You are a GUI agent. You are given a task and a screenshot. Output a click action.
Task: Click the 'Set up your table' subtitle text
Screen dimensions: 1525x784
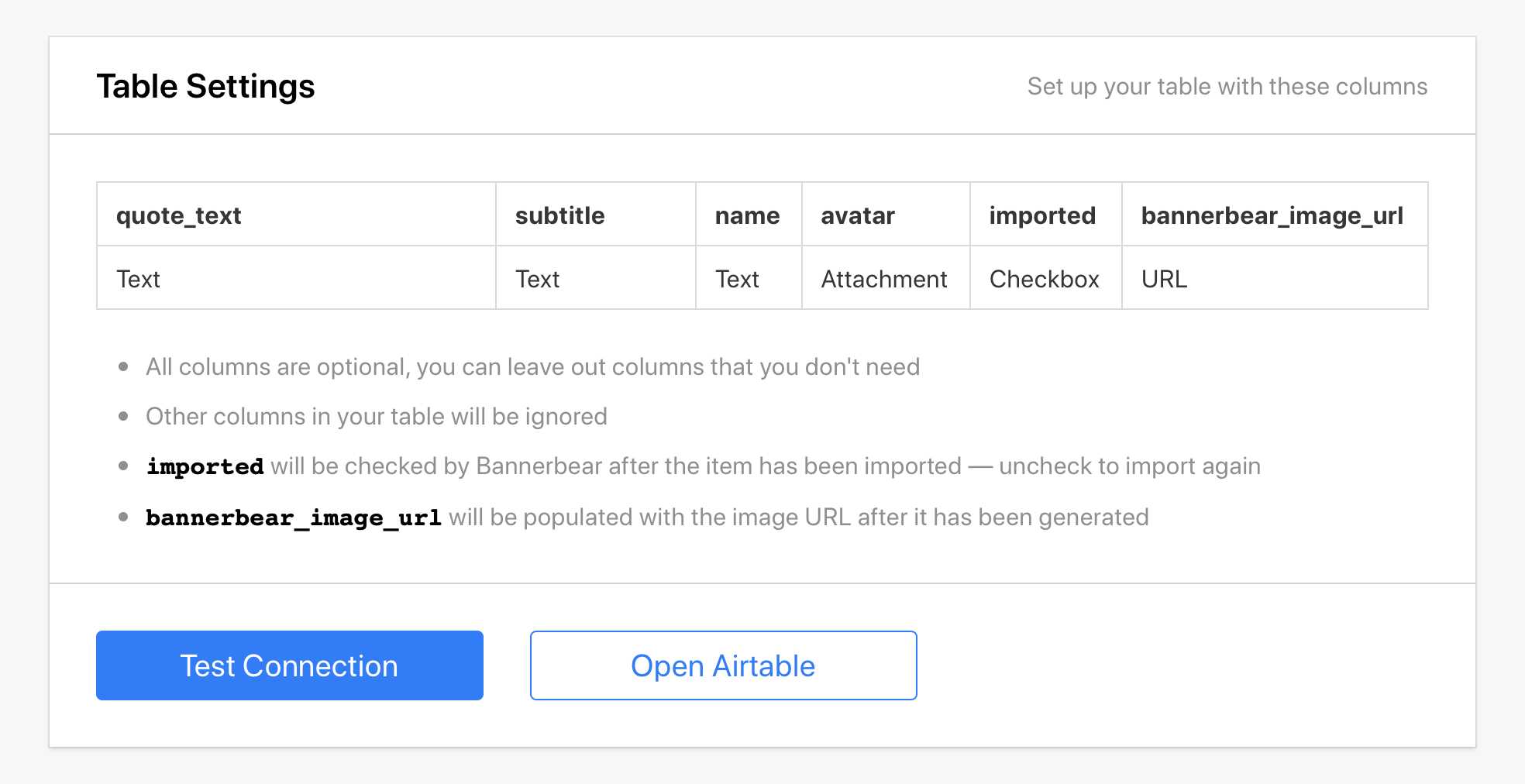click(1227, 86)
